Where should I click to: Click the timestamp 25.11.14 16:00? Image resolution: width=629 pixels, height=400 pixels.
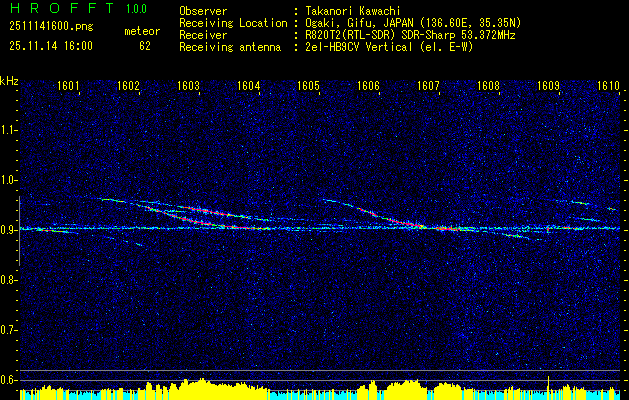[51, 46]
